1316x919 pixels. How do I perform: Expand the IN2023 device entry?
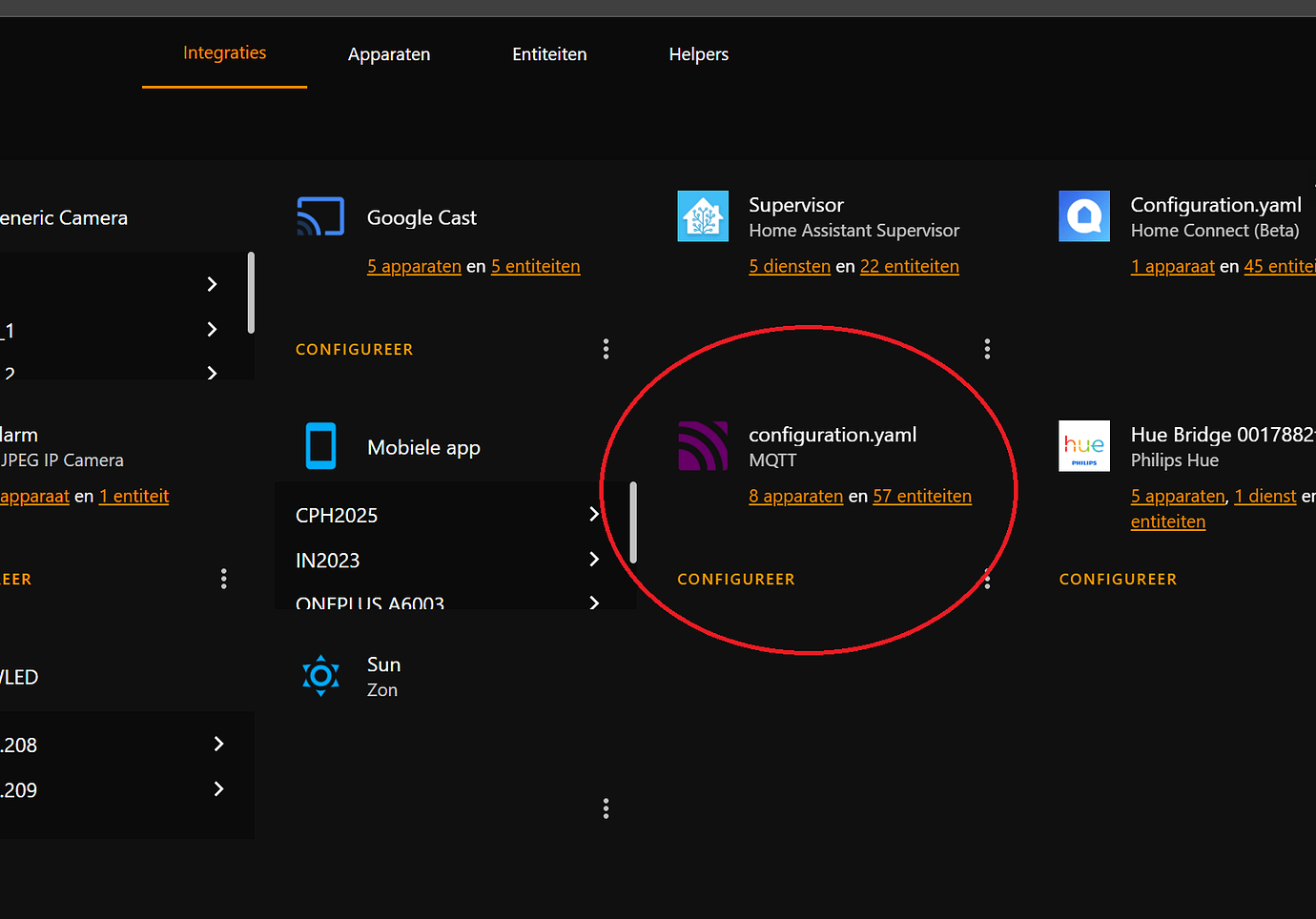[593, 560]
